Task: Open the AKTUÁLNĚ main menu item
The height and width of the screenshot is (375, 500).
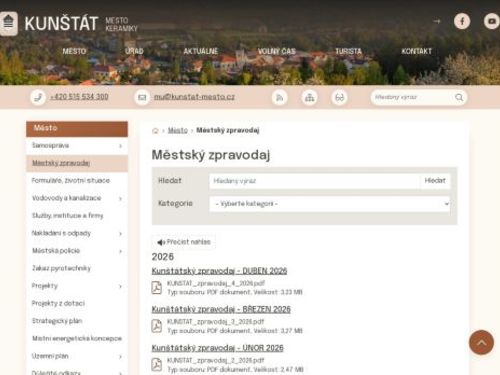Action: coord(201,51)
